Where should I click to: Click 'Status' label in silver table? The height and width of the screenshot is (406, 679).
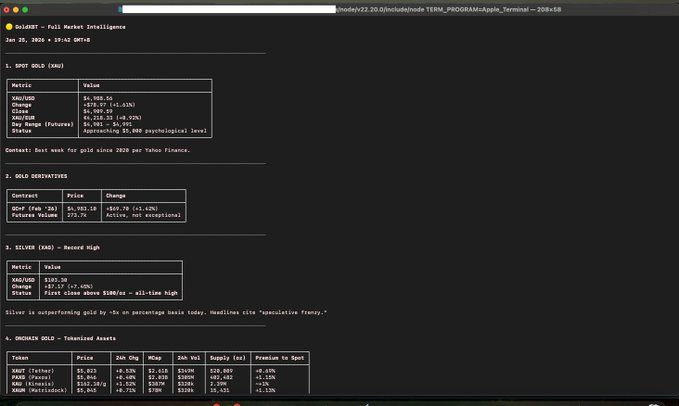[22, 293]
